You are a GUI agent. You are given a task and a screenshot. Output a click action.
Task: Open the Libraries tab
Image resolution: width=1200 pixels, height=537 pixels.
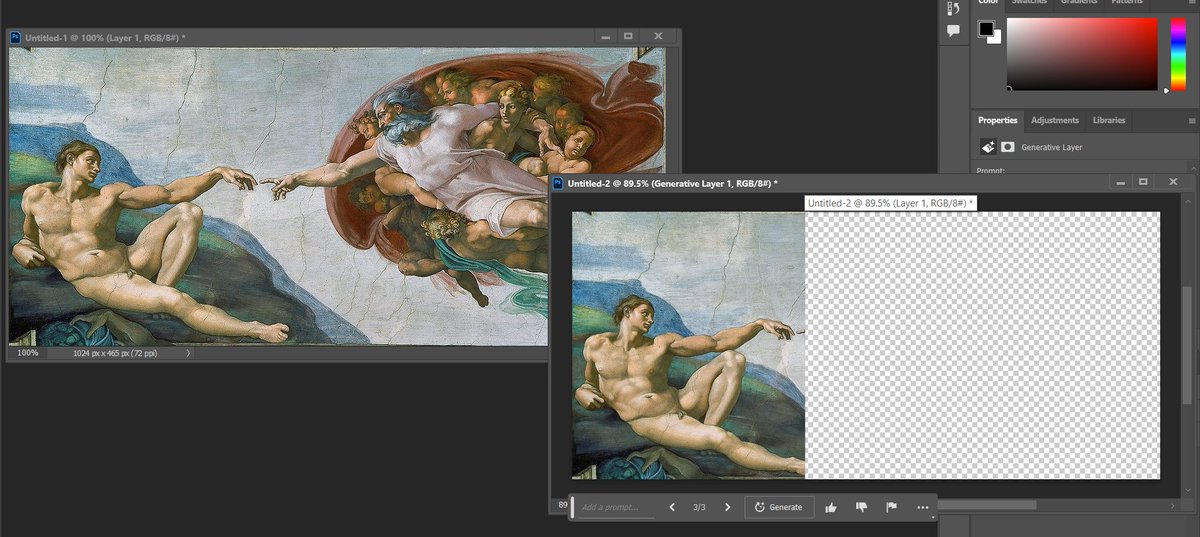pos(1109,120)
